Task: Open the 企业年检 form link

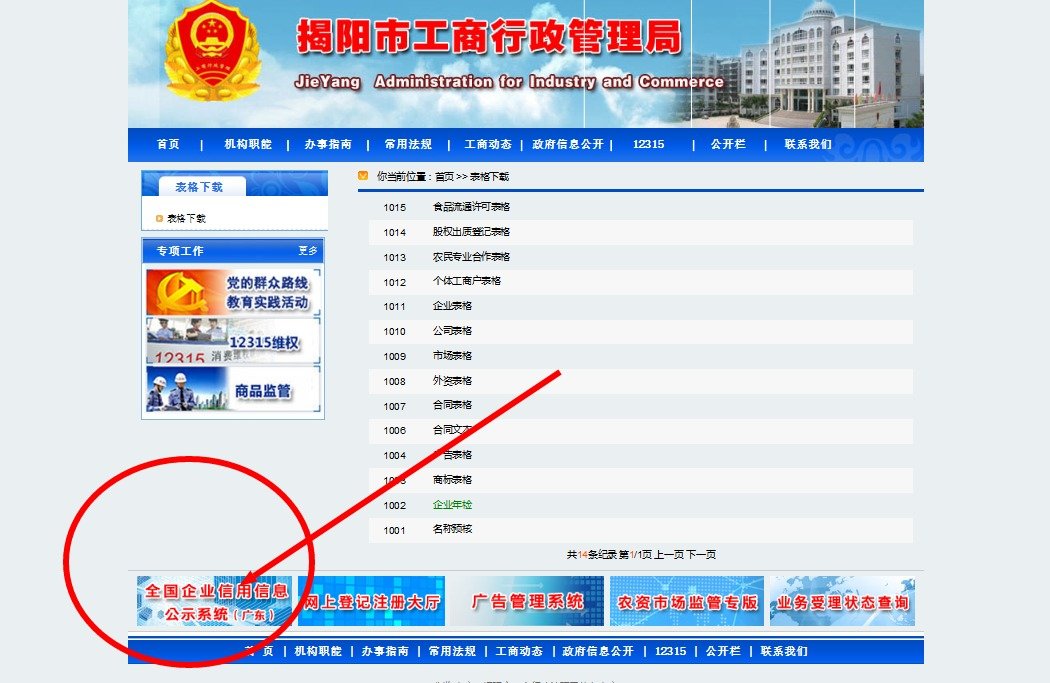Action: (x=450, y=504)
